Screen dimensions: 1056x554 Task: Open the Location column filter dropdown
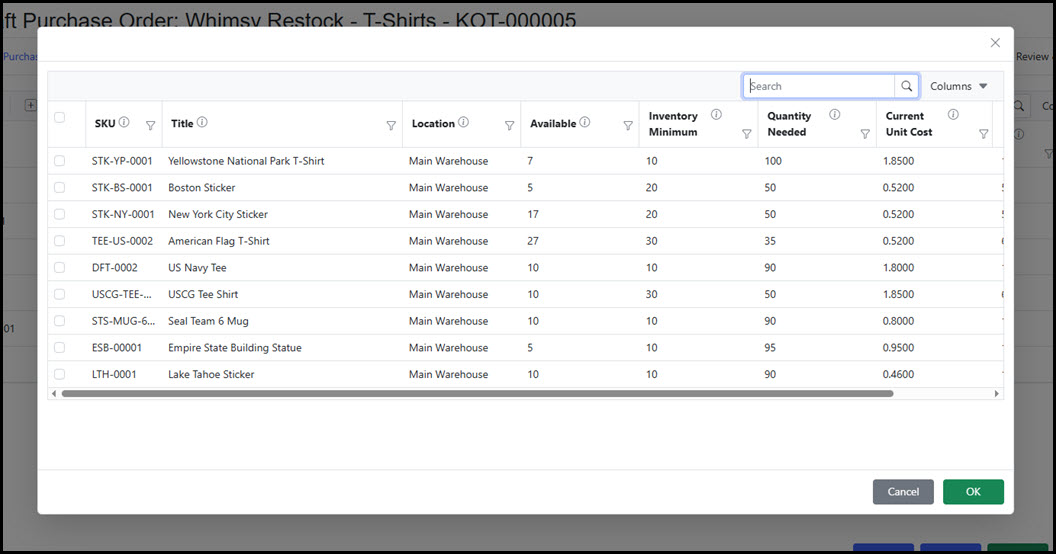509,125
